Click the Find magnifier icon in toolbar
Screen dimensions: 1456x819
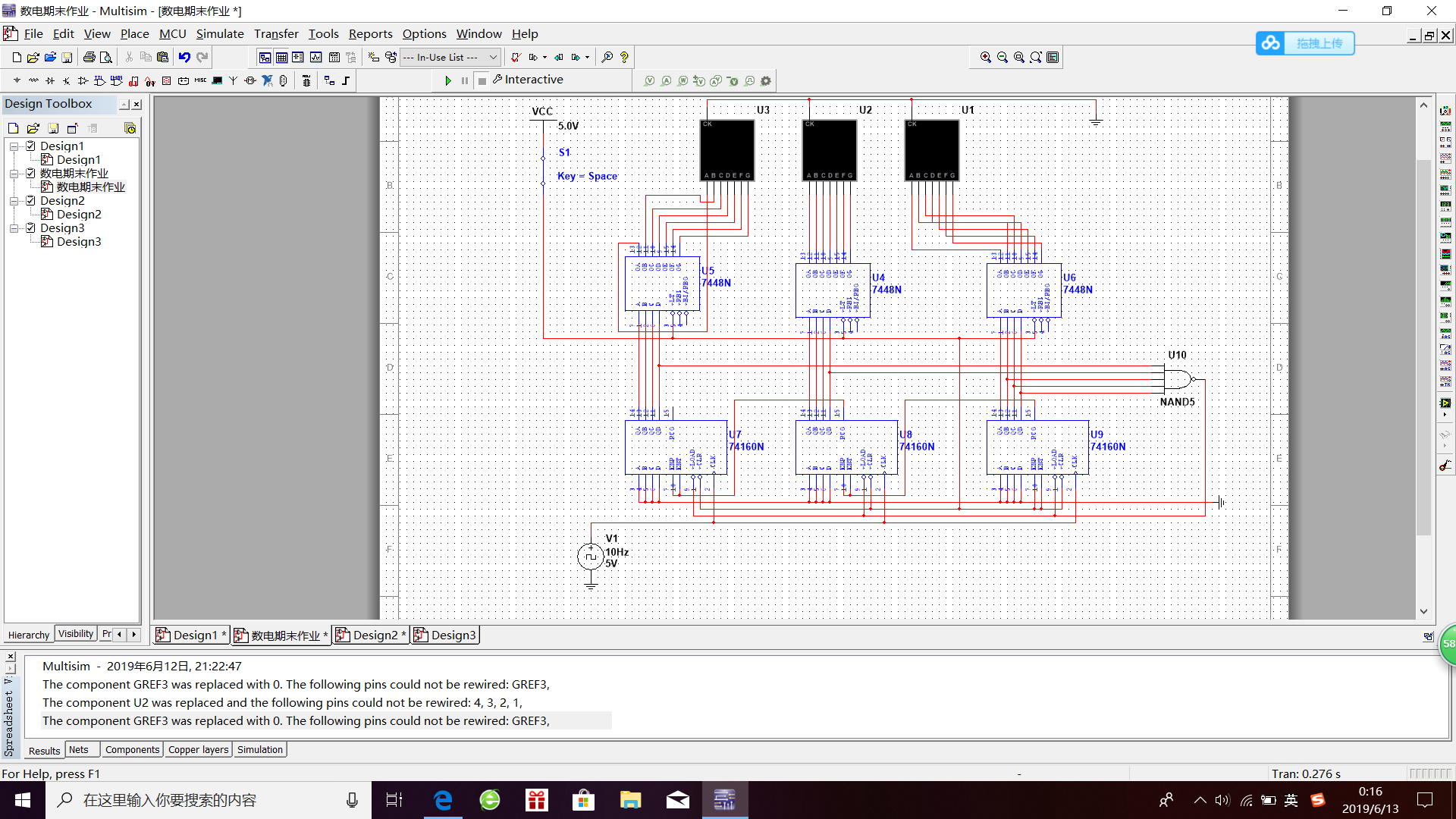pyautogui.click(x=607, y=57)
